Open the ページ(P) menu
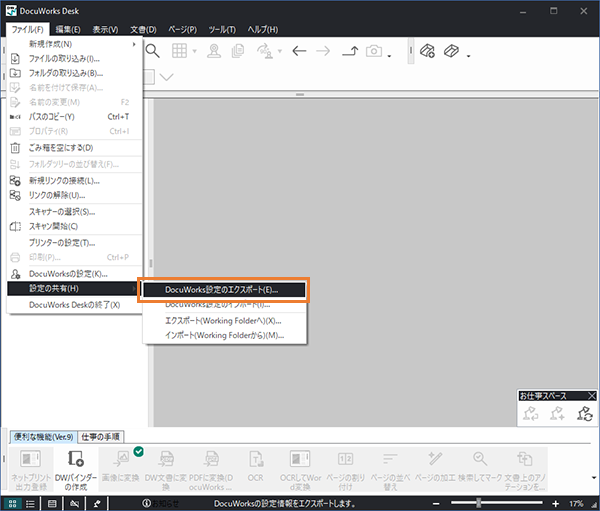The width and height of the screenshot is (600, 511). pyautogui.click(x=183, y=29)
